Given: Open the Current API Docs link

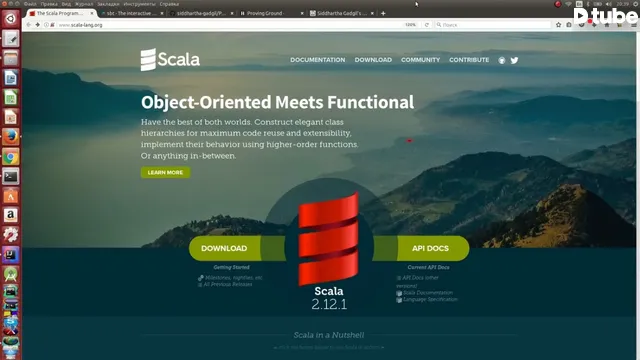Looking at the screenshot, I should (429, 267).
